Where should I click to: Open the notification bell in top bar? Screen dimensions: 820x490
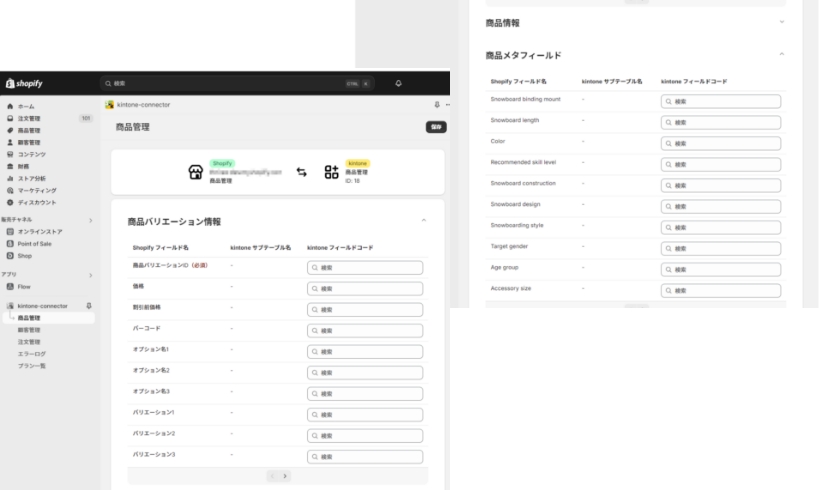tap(398, 83)
